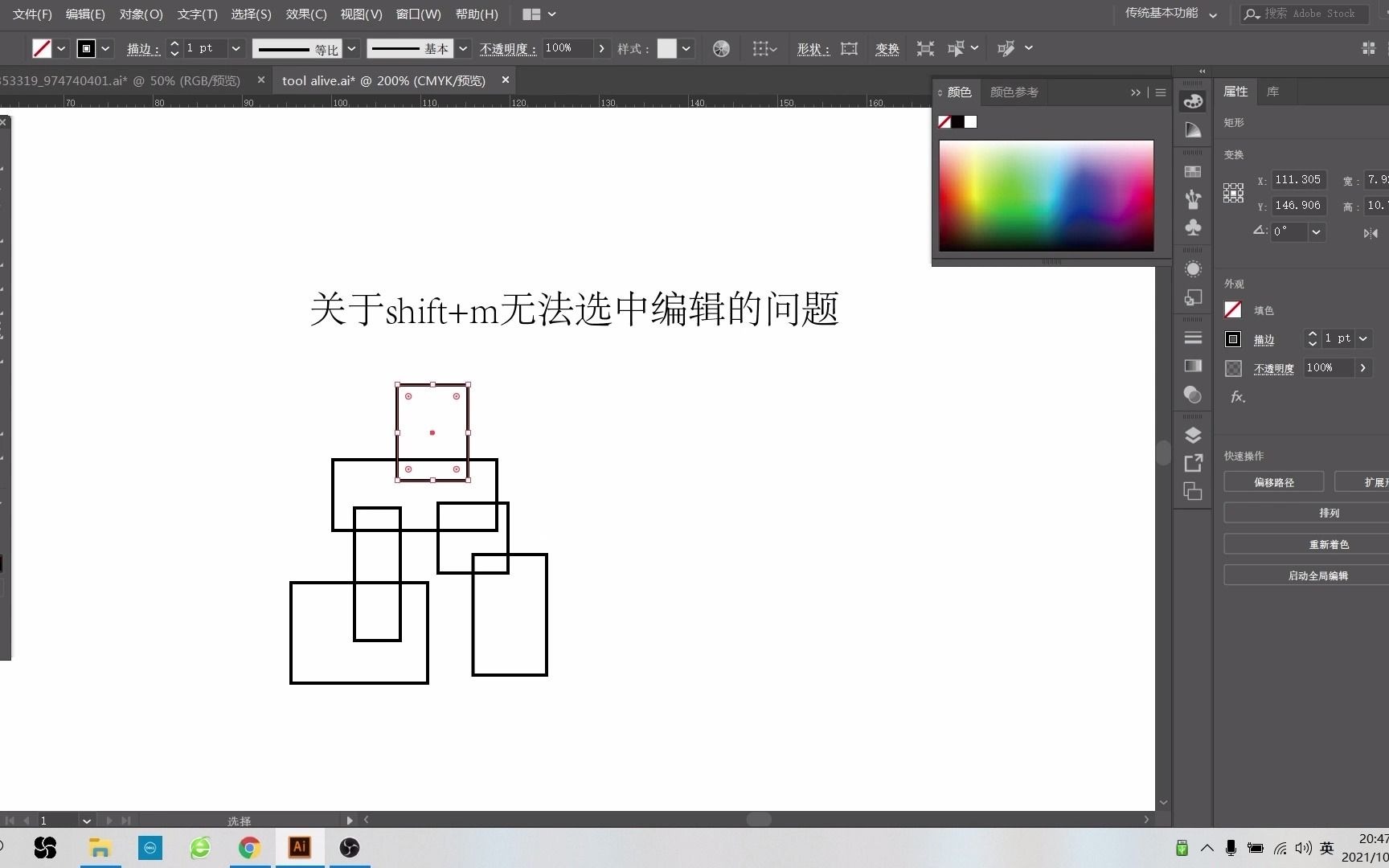
Task: Click the X coordinate field 111.305
Action: click(x=1298, y=180)
